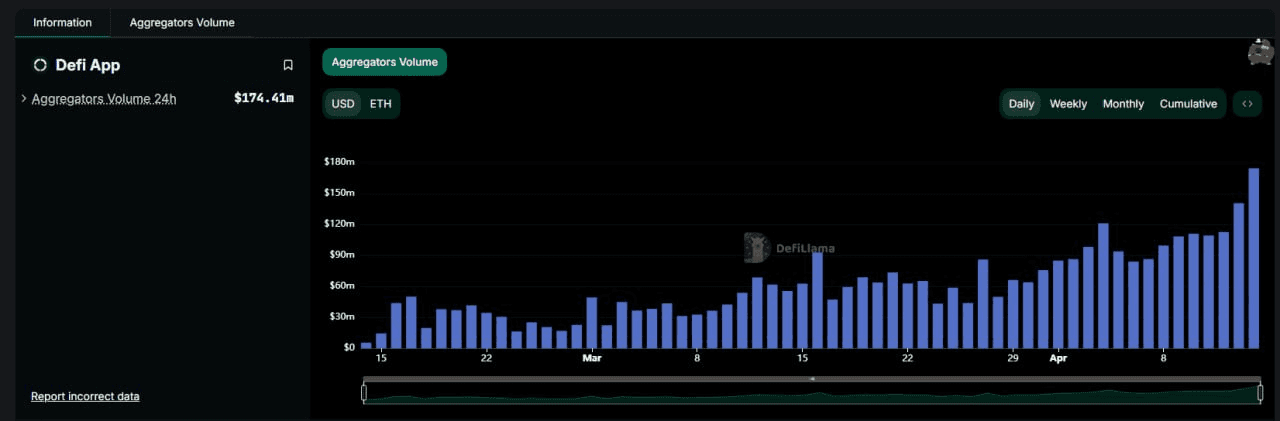This screenshot has width=1280, height=421.
Task: Click the Apr x-axis label
Action: point(1058,358)
